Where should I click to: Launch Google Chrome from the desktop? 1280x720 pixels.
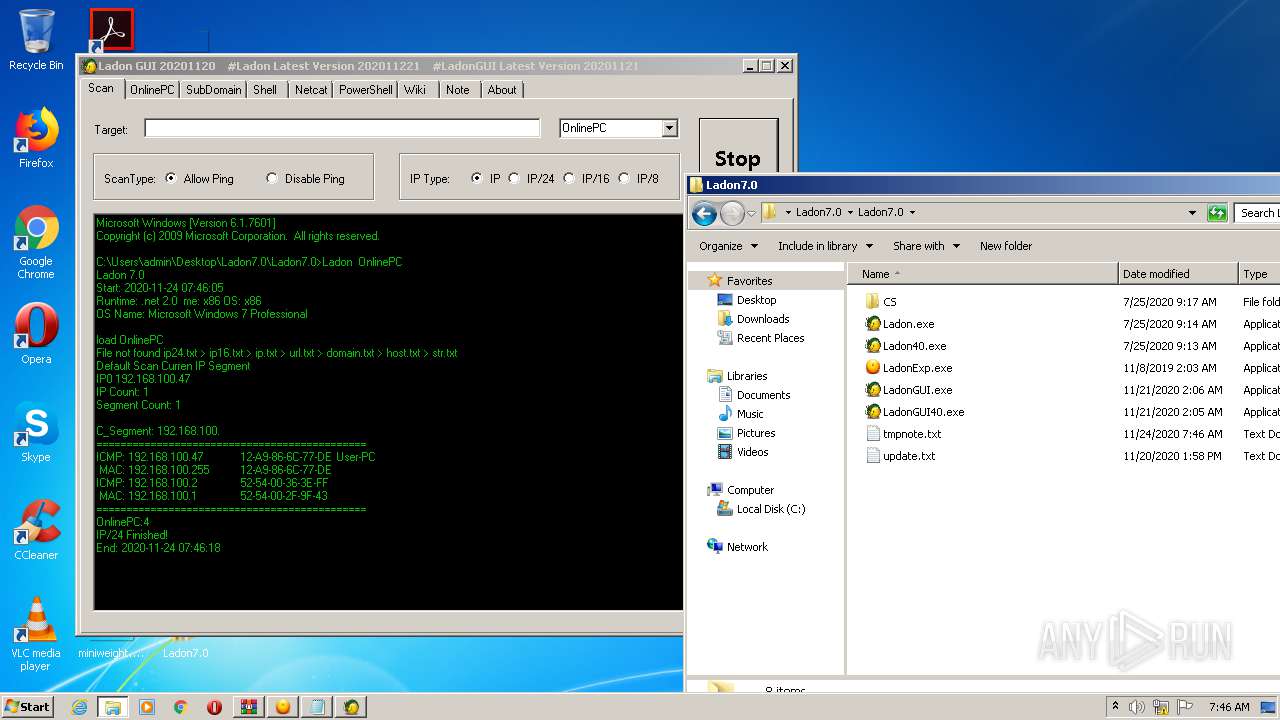pyautogui.click(x=36, y=242)
